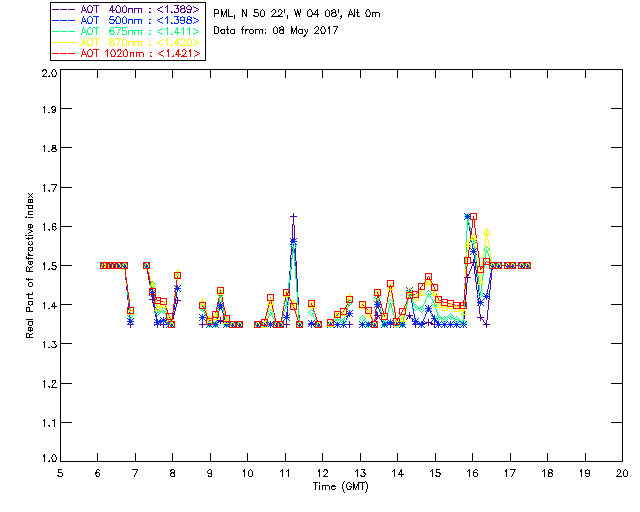640x512 pixels.
Task: Click the 9 x-axis tick label
Action: 210,473
